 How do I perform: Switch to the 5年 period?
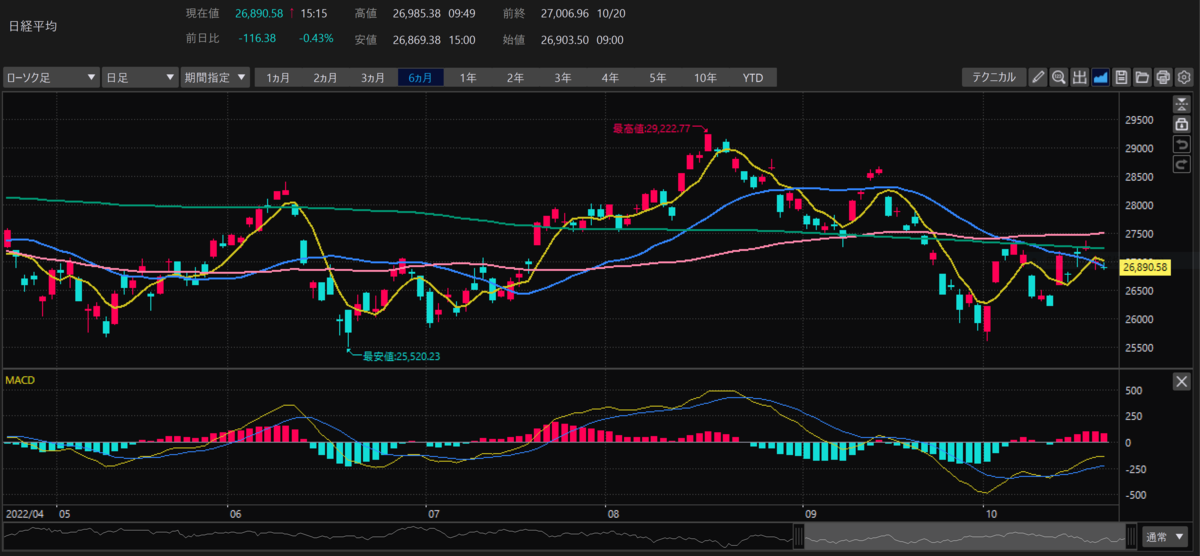coord(657,77)
